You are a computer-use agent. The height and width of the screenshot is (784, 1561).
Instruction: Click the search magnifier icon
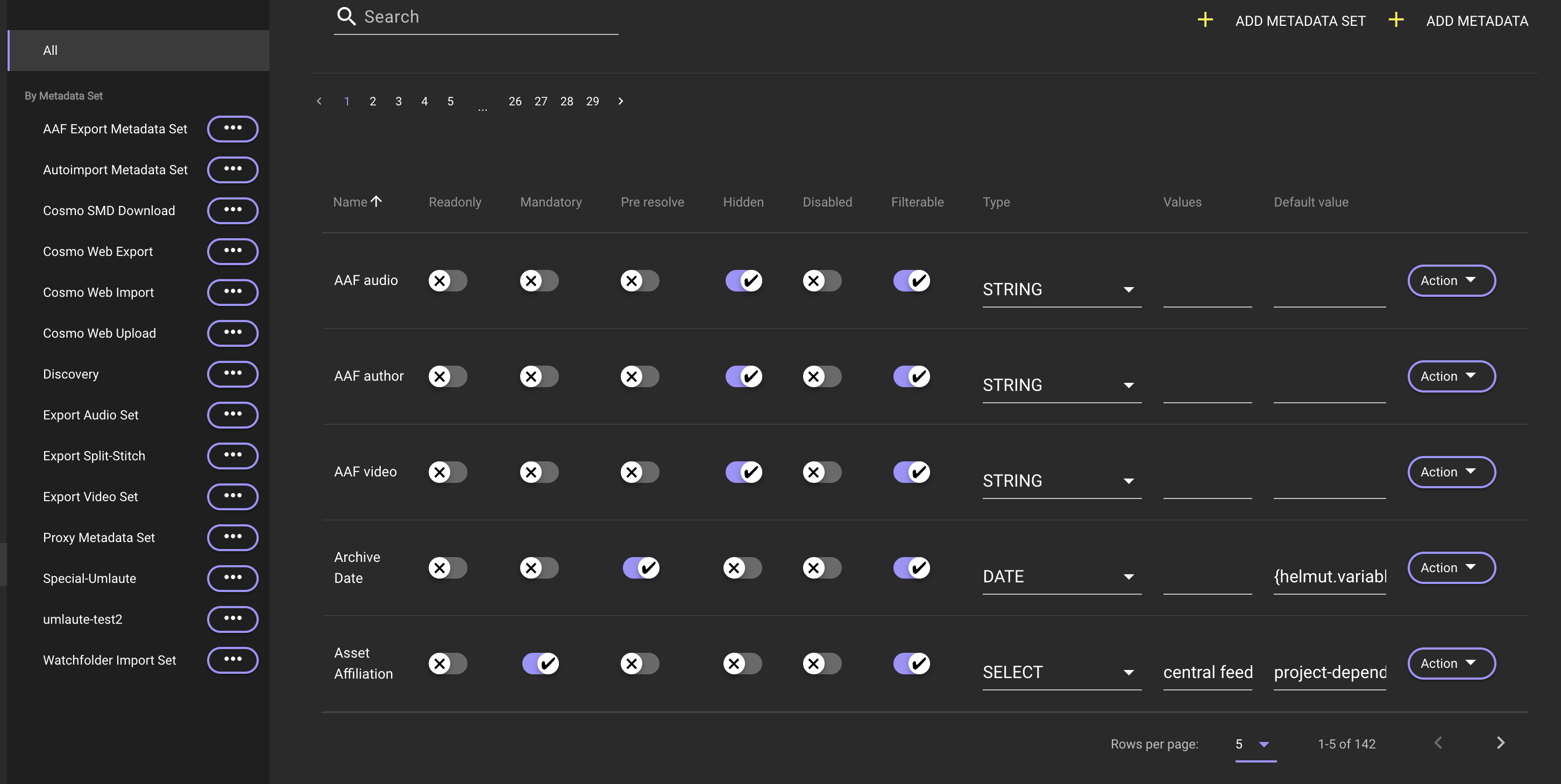(346, 16)
